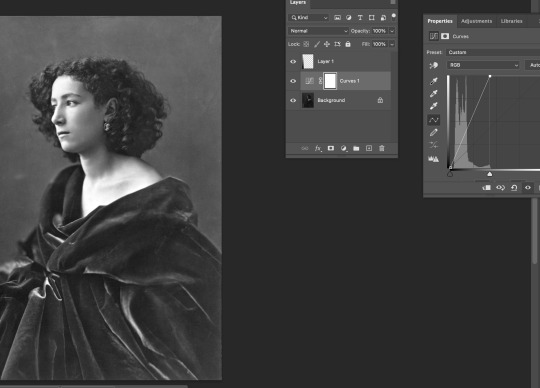Viewport: 540px width, 388px height.
Task: Click the on-image targeted adjustment tool
Action: click(x=434, y=65)
